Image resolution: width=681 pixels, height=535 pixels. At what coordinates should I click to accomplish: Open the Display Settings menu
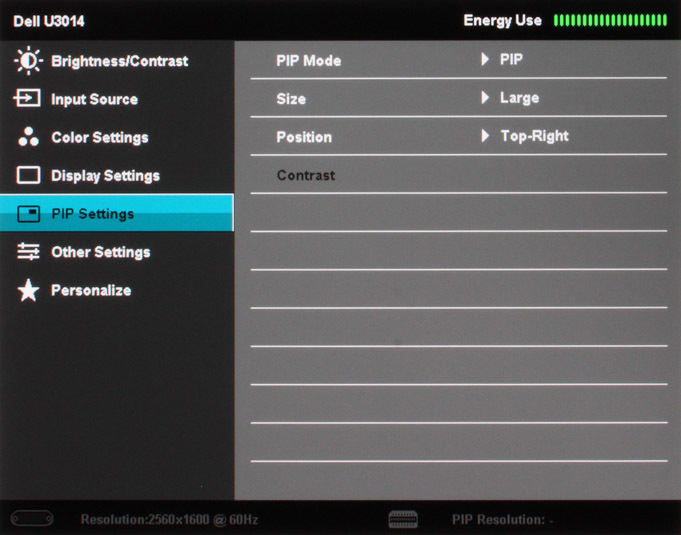117,175
